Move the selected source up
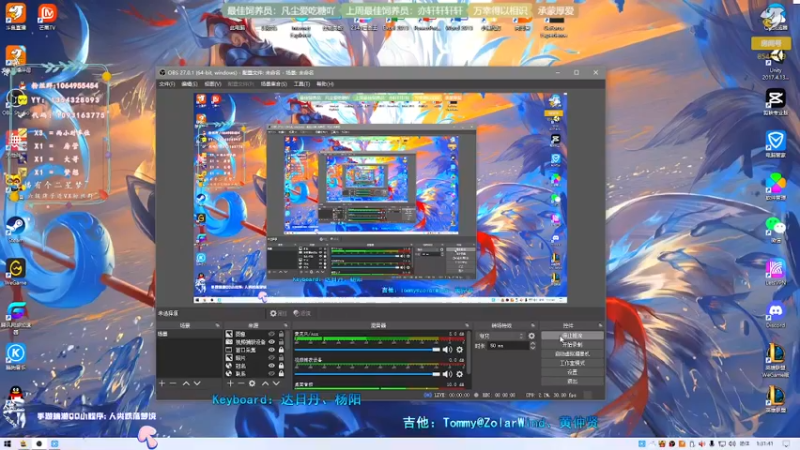 coord(265,383)
